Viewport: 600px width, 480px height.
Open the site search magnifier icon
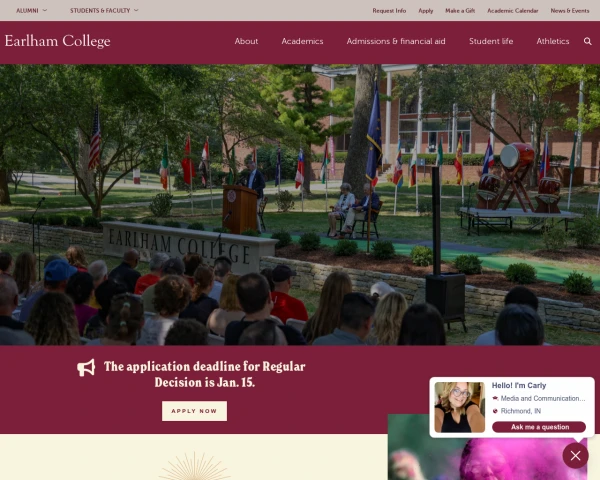pyautogui.click(x=587, y=41)
